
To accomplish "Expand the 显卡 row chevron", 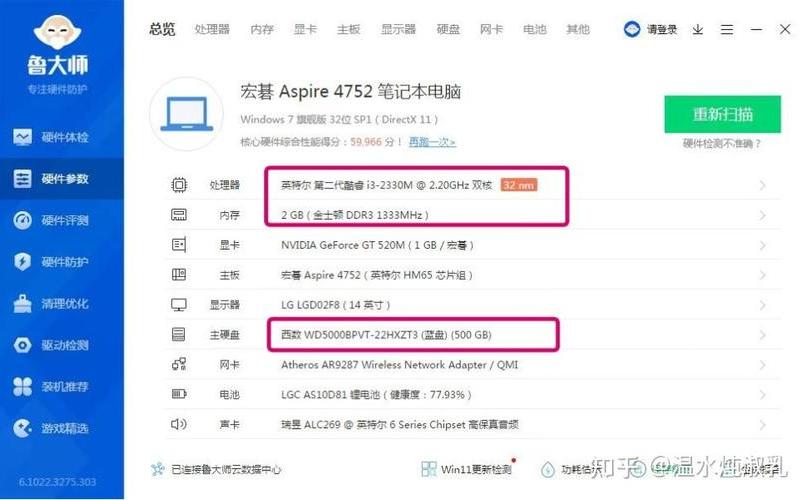I will coord(763,245).
